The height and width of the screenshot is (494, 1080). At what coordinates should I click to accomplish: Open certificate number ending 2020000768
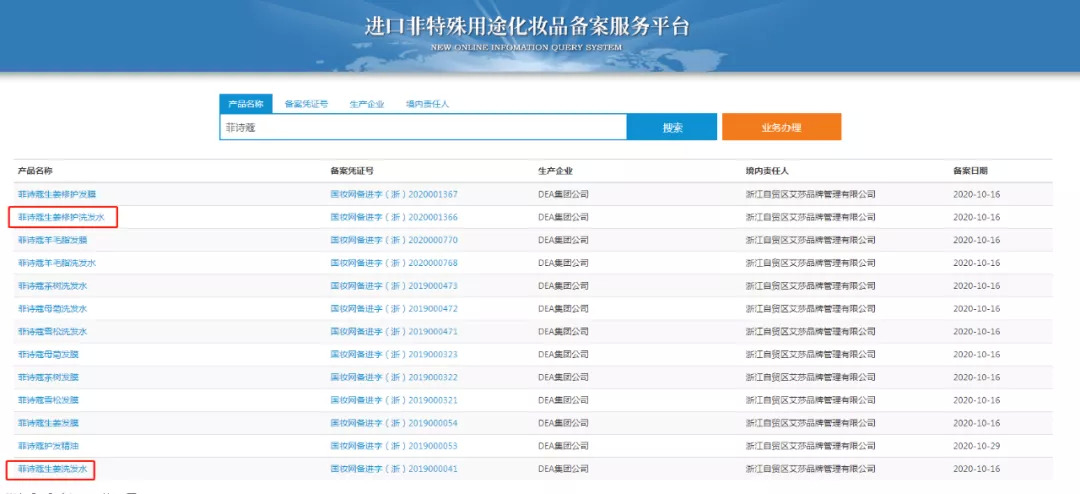pos(394,263)
